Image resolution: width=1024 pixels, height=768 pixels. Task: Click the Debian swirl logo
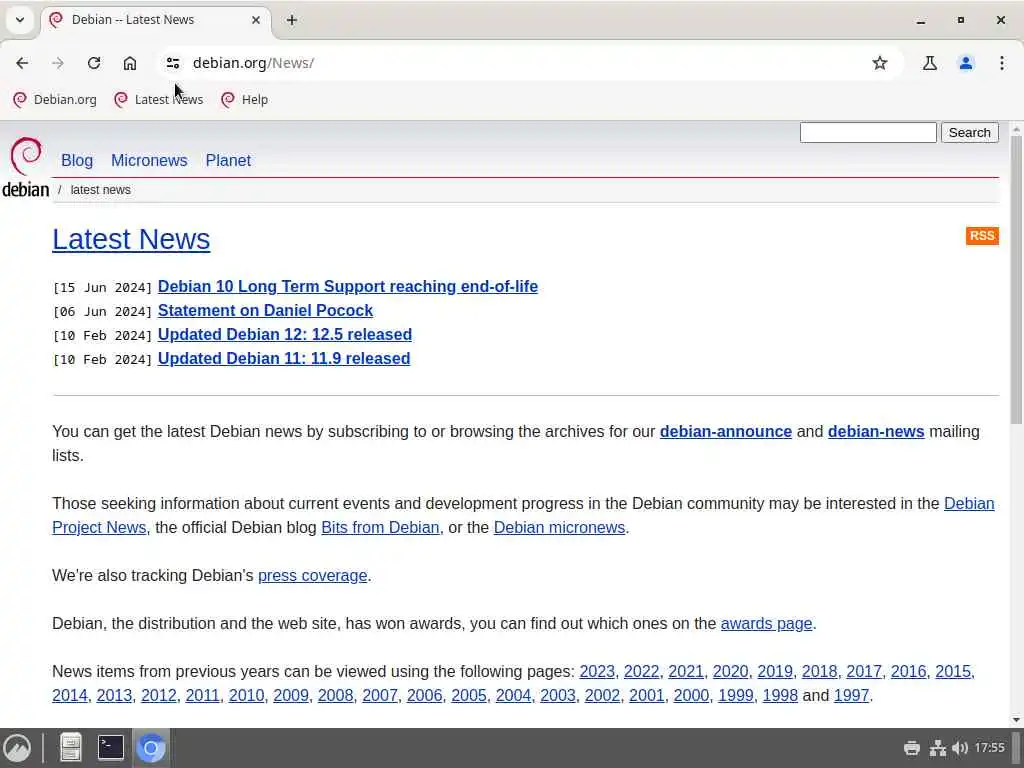26,156
